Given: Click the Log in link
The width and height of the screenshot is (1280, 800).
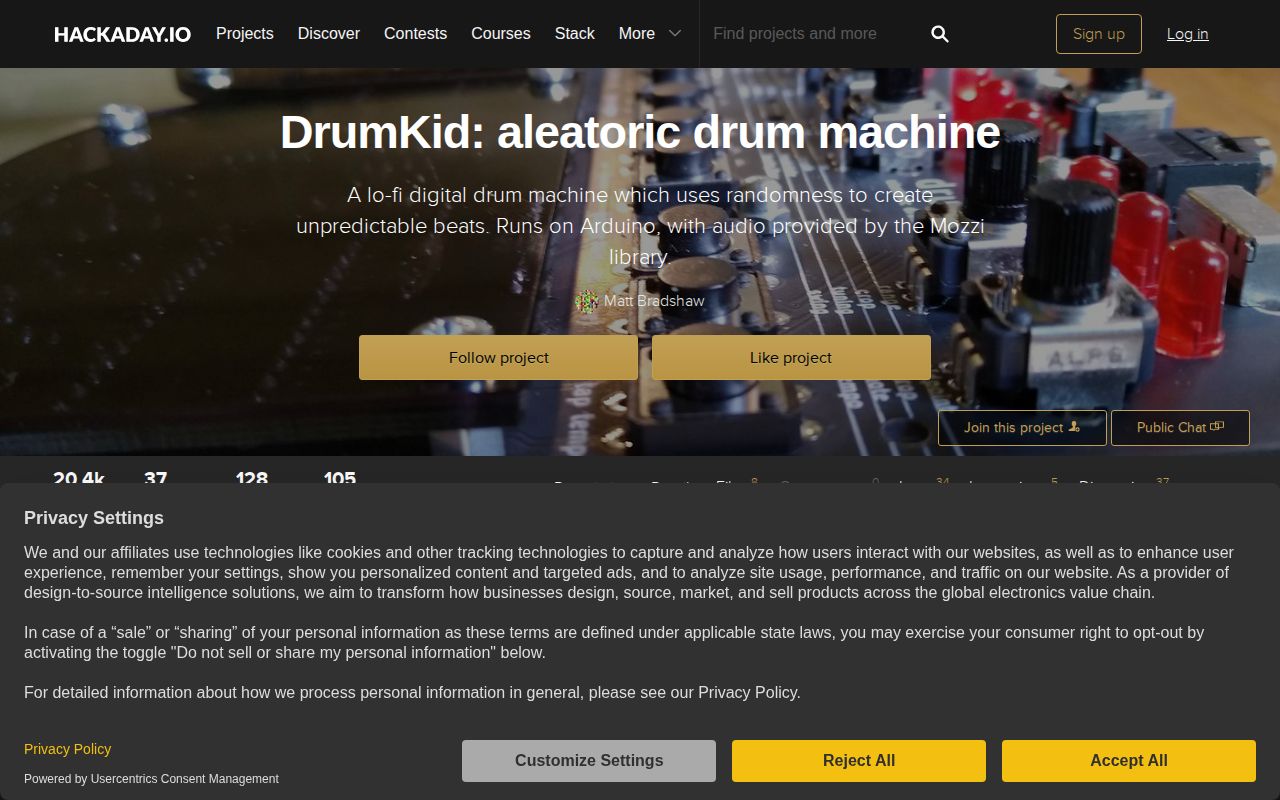Looking at the screenshot, I should 1187,34.
